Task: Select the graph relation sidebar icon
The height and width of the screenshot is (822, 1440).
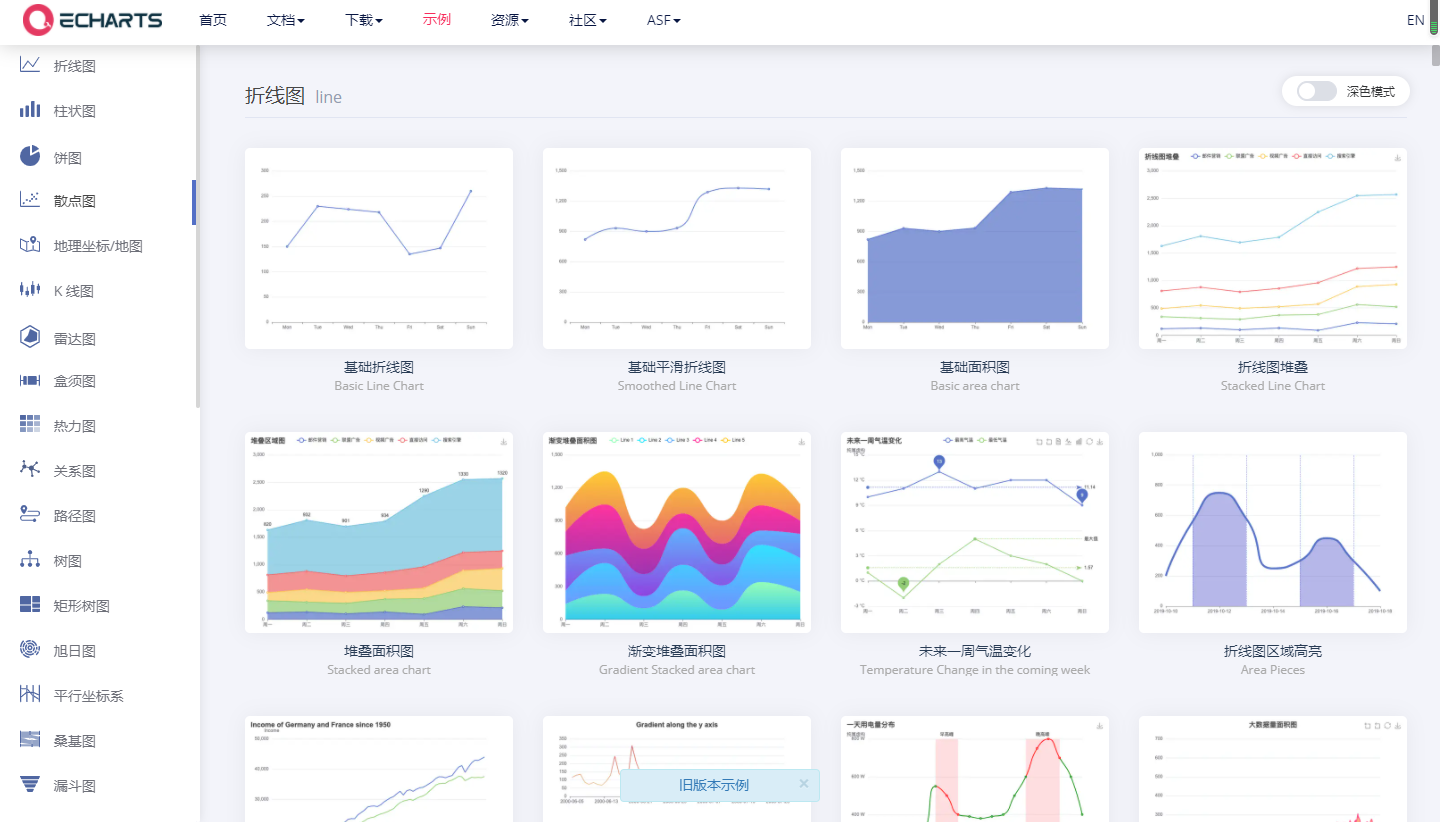Action: (x=30, y=470)
